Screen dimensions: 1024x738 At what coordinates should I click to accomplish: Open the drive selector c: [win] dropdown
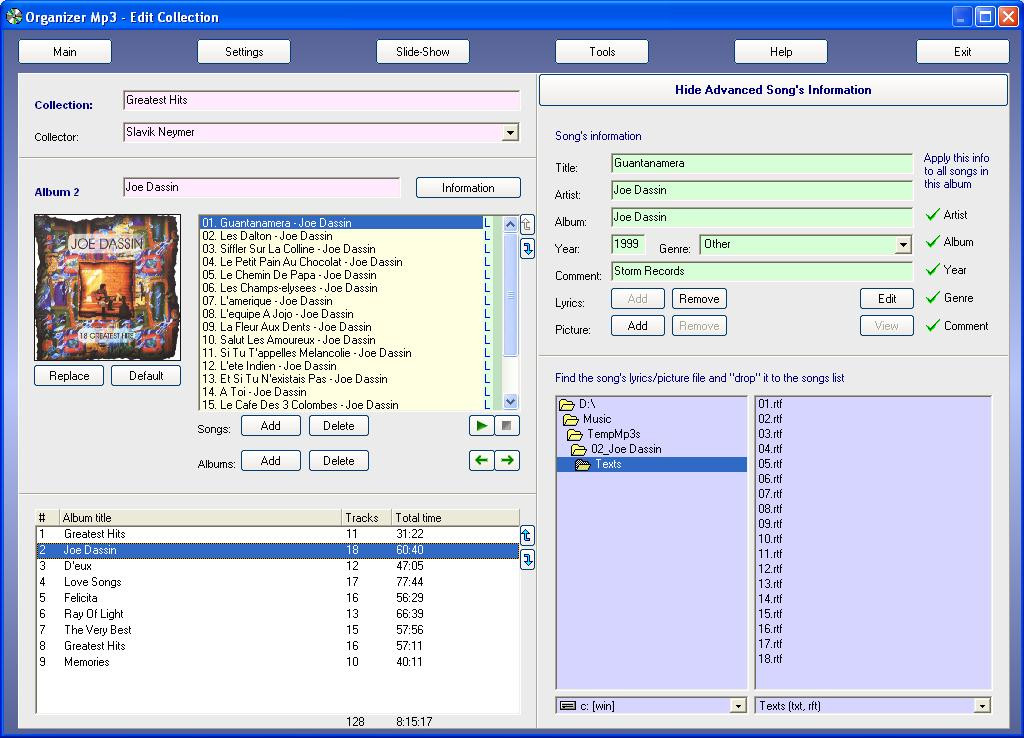[738, 705]
